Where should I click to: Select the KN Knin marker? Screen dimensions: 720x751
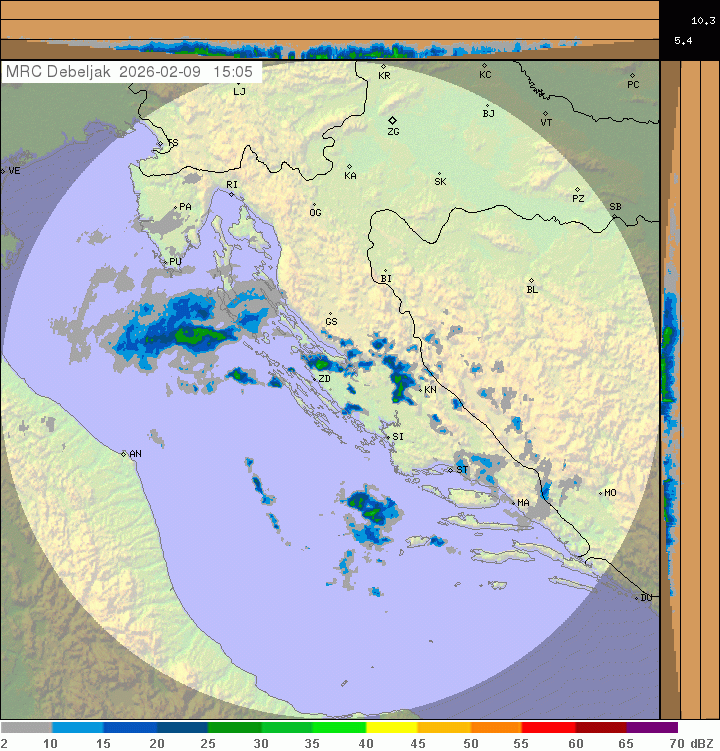pyautogui.click(x=420, y=389)
